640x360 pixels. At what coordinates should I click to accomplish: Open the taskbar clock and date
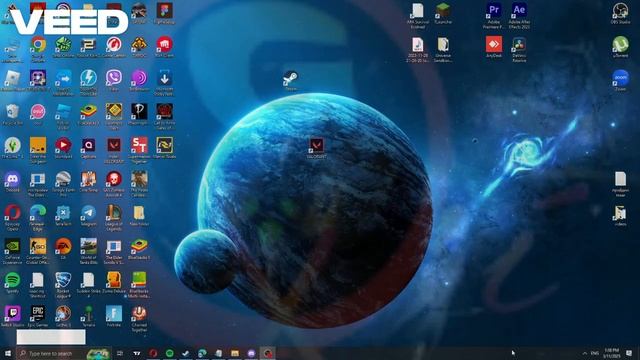(611, 353)
